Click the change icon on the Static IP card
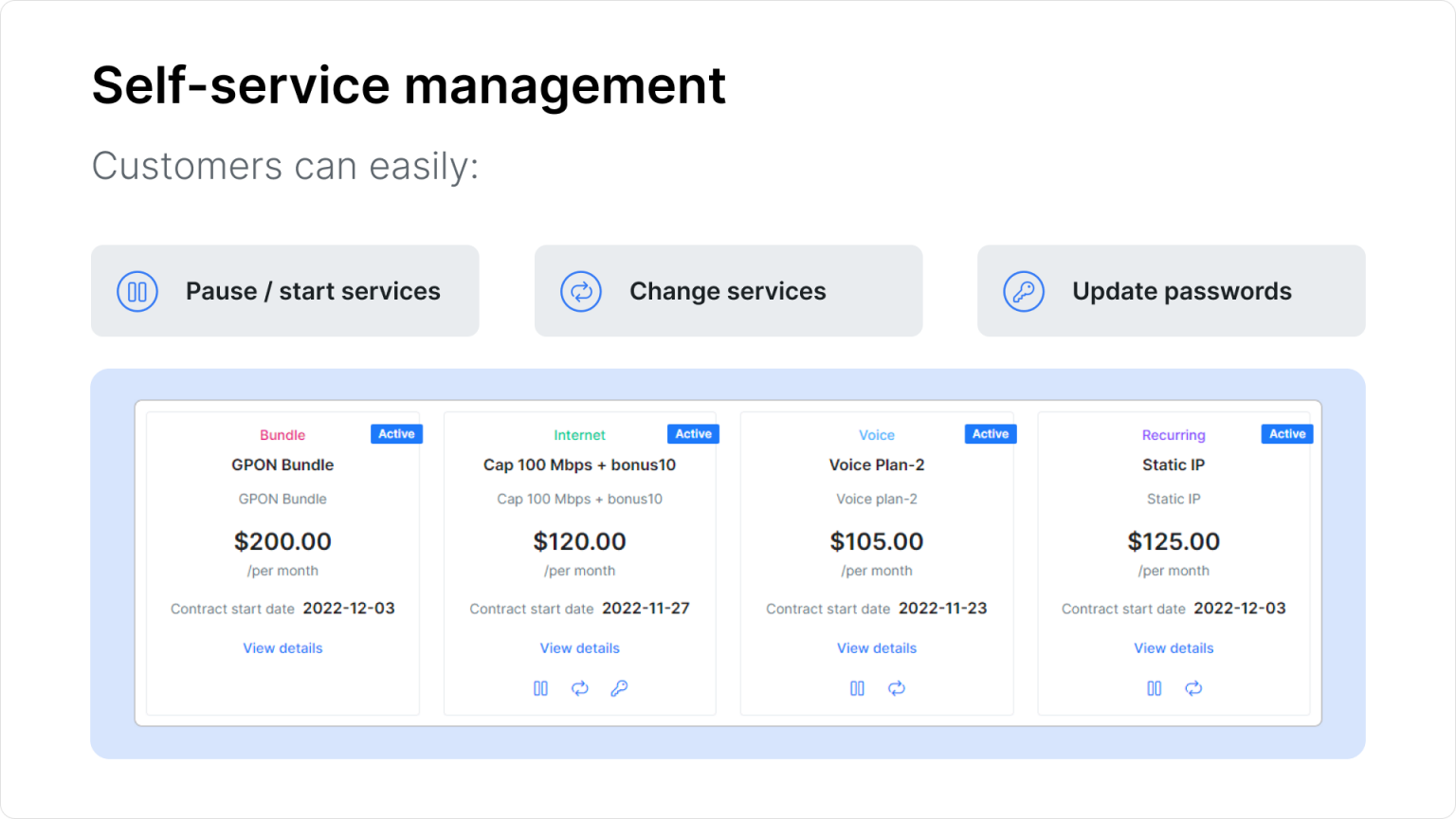The height and width of the screenshot is (819, 1456). (x=1193, y=688)
